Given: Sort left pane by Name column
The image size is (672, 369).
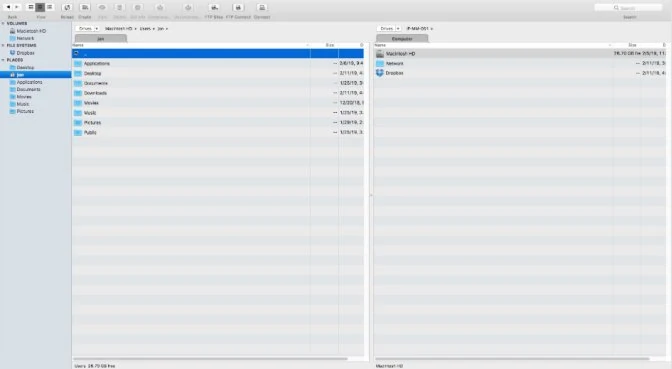Looking at the screenshot, I should click(191, 45).
